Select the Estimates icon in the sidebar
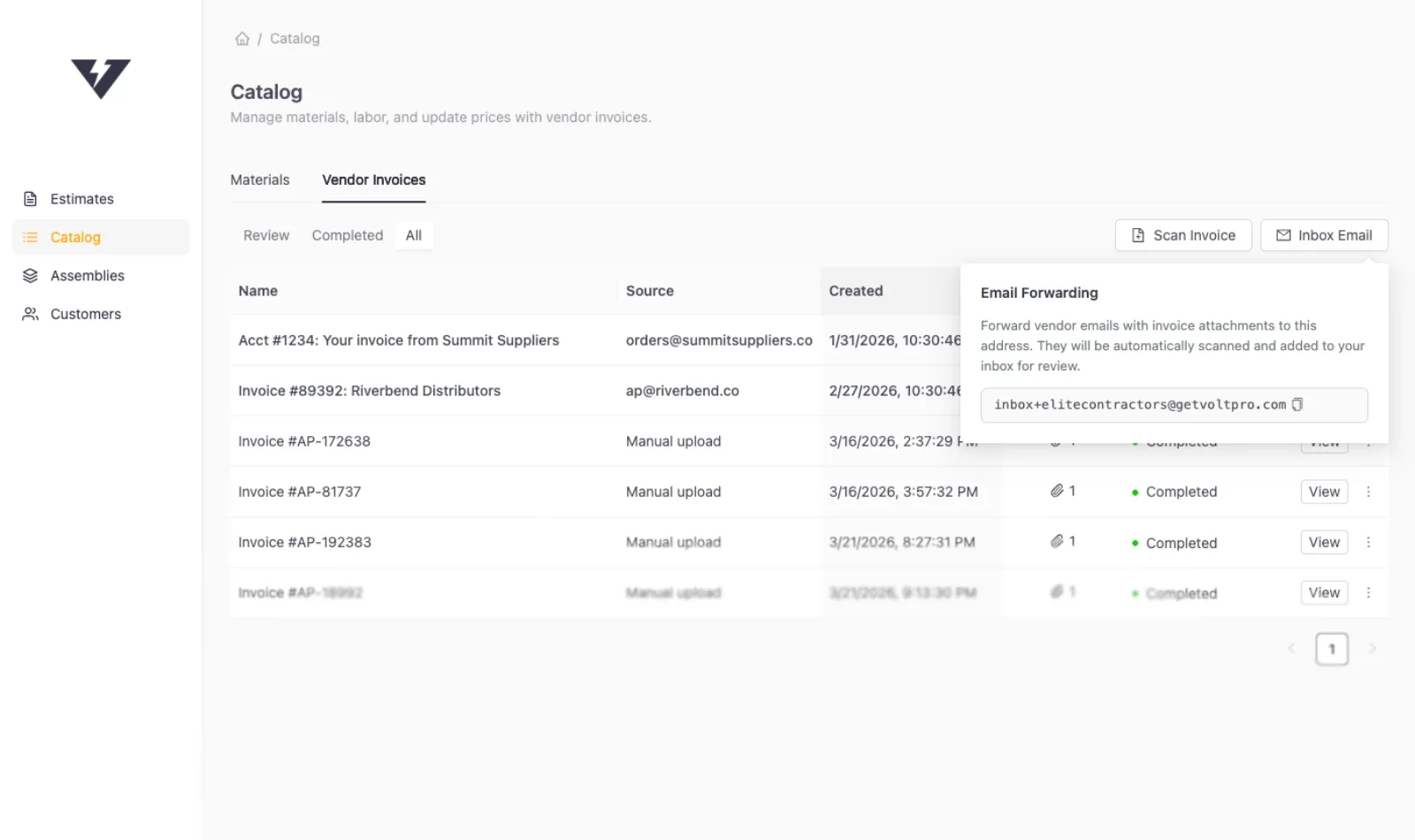The height and width of the screenshot is (840, 1415). [x=30, y=198]
